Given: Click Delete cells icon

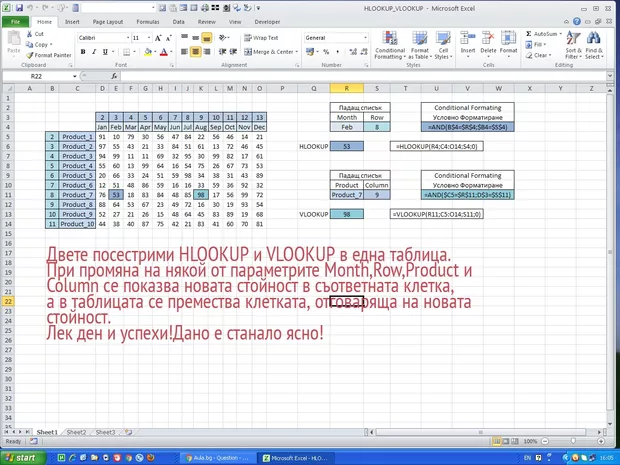Looking at the screenshot, I should pyautogui.click(x=488, y=39).
